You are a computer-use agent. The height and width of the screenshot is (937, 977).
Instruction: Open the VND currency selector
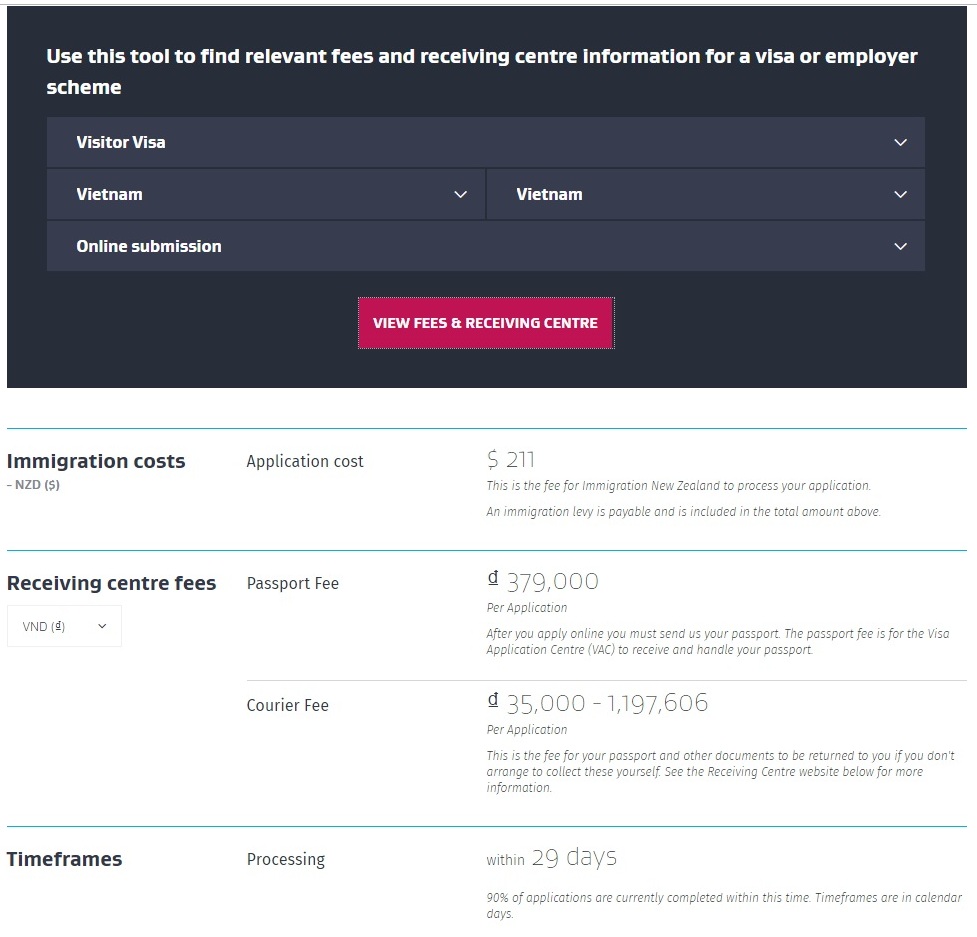point(64,626)
